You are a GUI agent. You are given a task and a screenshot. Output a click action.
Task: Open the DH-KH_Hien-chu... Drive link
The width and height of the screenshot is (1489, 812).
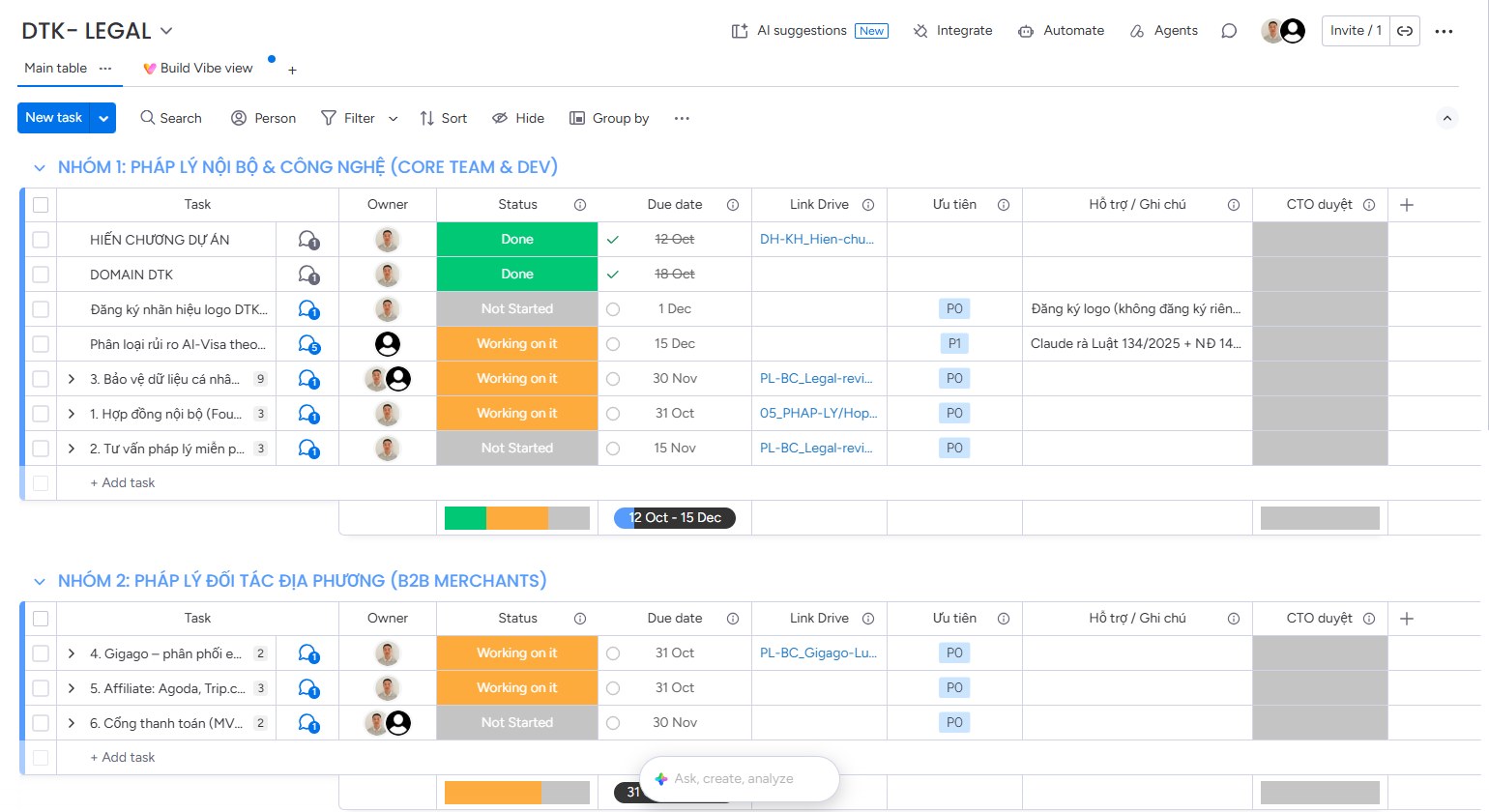point(817,240)
